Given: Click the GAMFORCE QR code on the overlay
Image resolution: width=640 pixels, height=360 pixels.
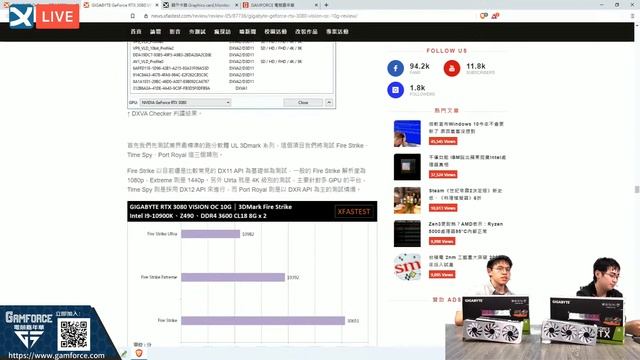Looking at the screenshot, I should [x=73, y=335].
